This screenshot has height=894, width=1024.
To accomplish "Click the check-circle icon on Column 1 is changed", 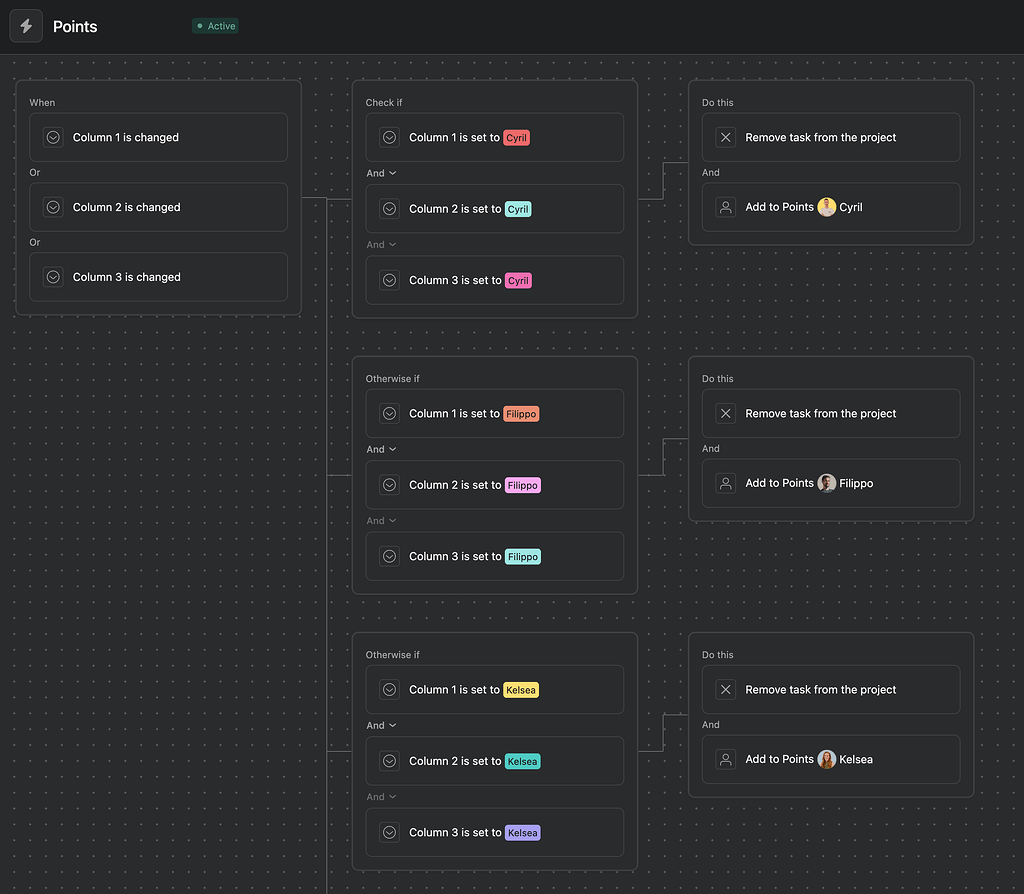I will tap(53, 137).
